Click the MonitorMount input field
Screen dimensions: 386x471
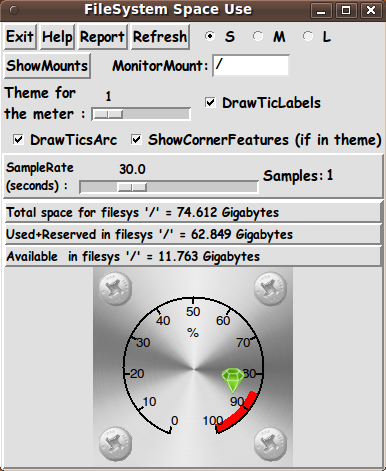(x=251, y=65)
